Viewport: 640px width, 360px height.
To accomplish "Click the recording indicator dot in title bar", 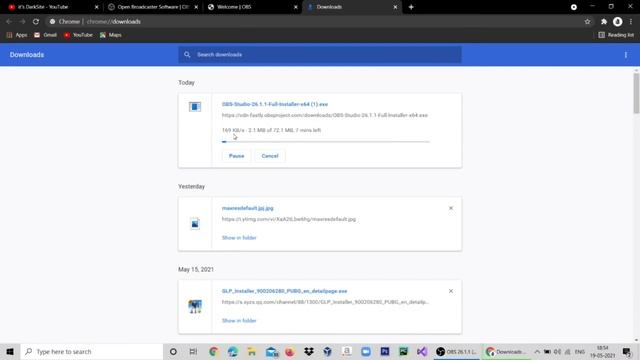I will tap(574, 7).
